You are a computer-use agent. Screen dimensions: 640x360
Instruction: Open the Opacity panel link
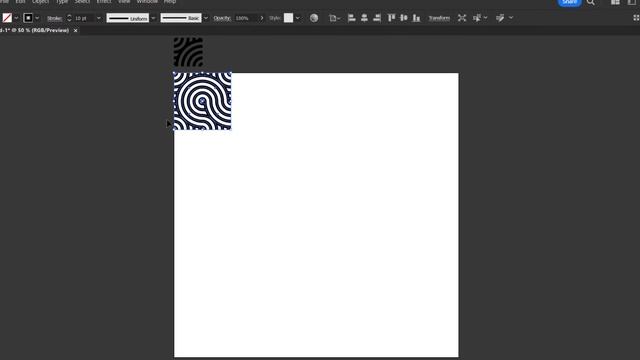(222, 18)
